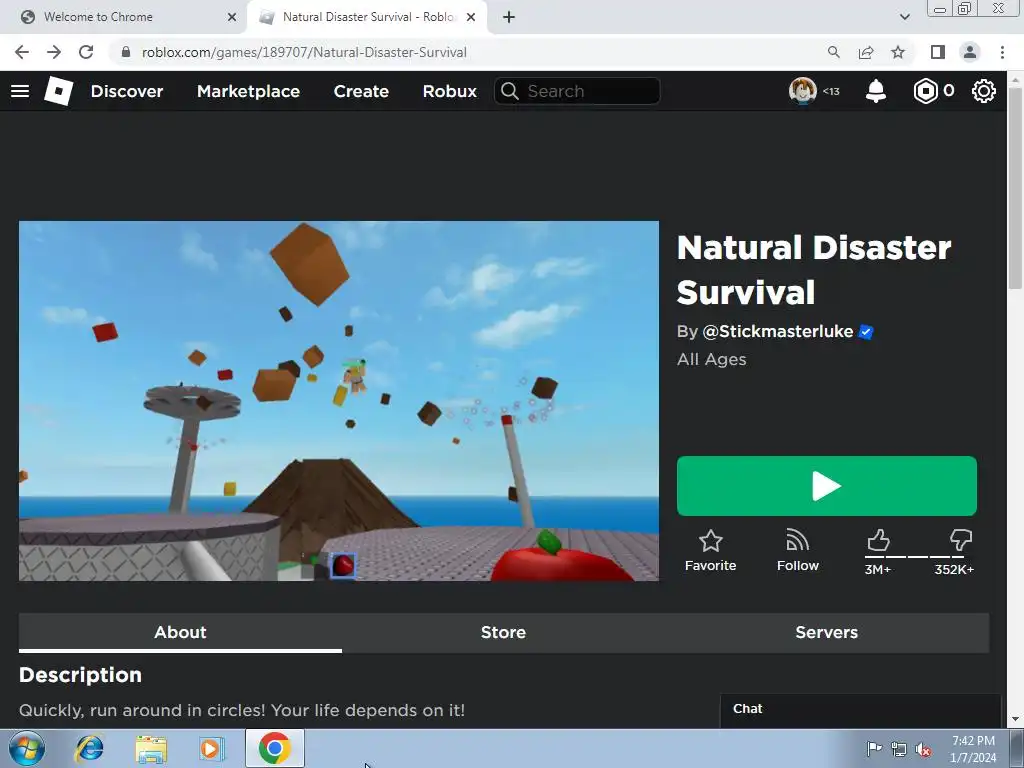This screenshot has height=768, width=1024.
Task: Click the muted volume tray icon
Action: pos(923,749)
